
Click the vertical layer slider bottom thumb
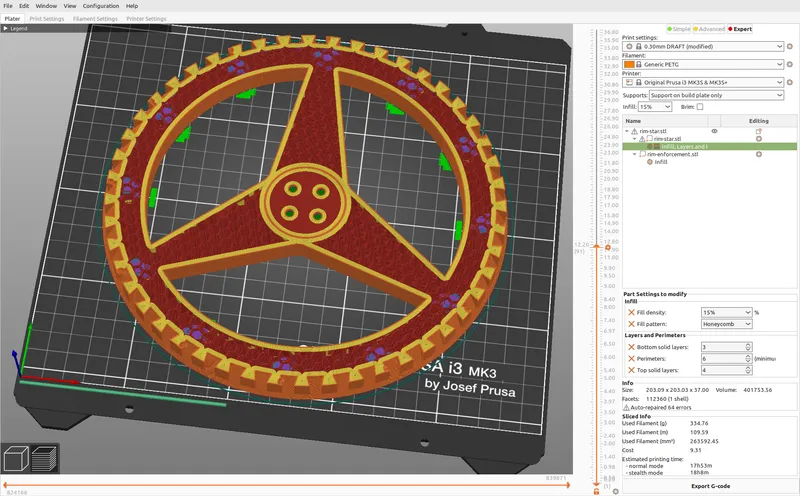coord(596,483)
